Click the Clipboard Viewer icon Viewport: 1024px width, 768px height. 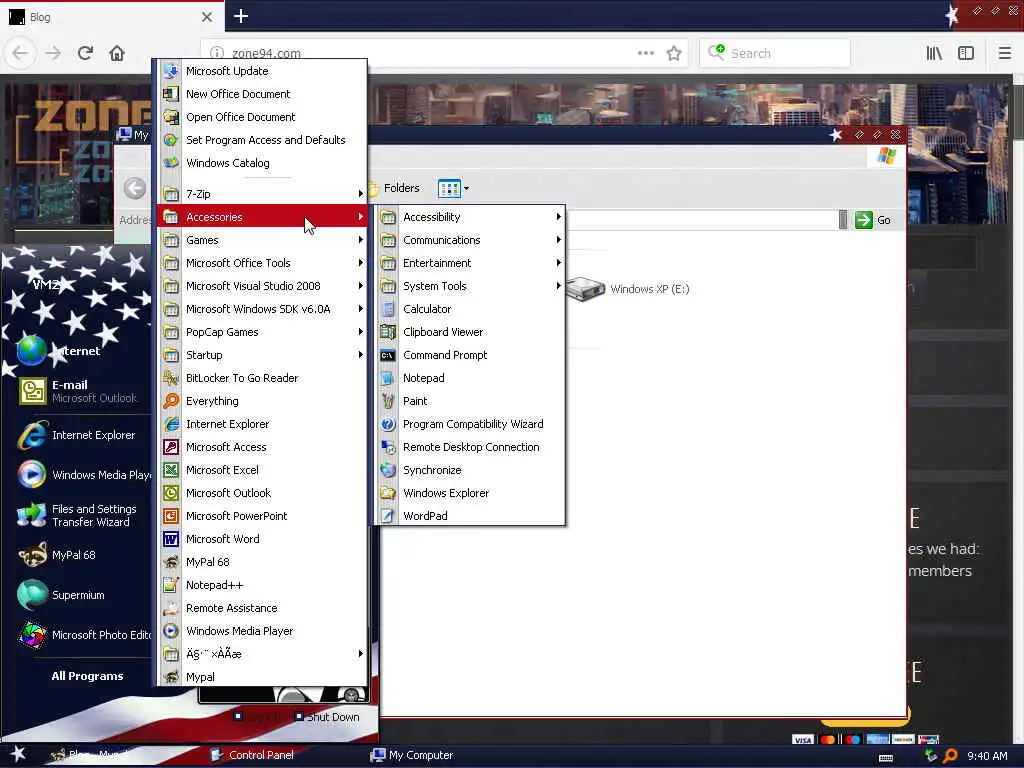coord(388,332)
